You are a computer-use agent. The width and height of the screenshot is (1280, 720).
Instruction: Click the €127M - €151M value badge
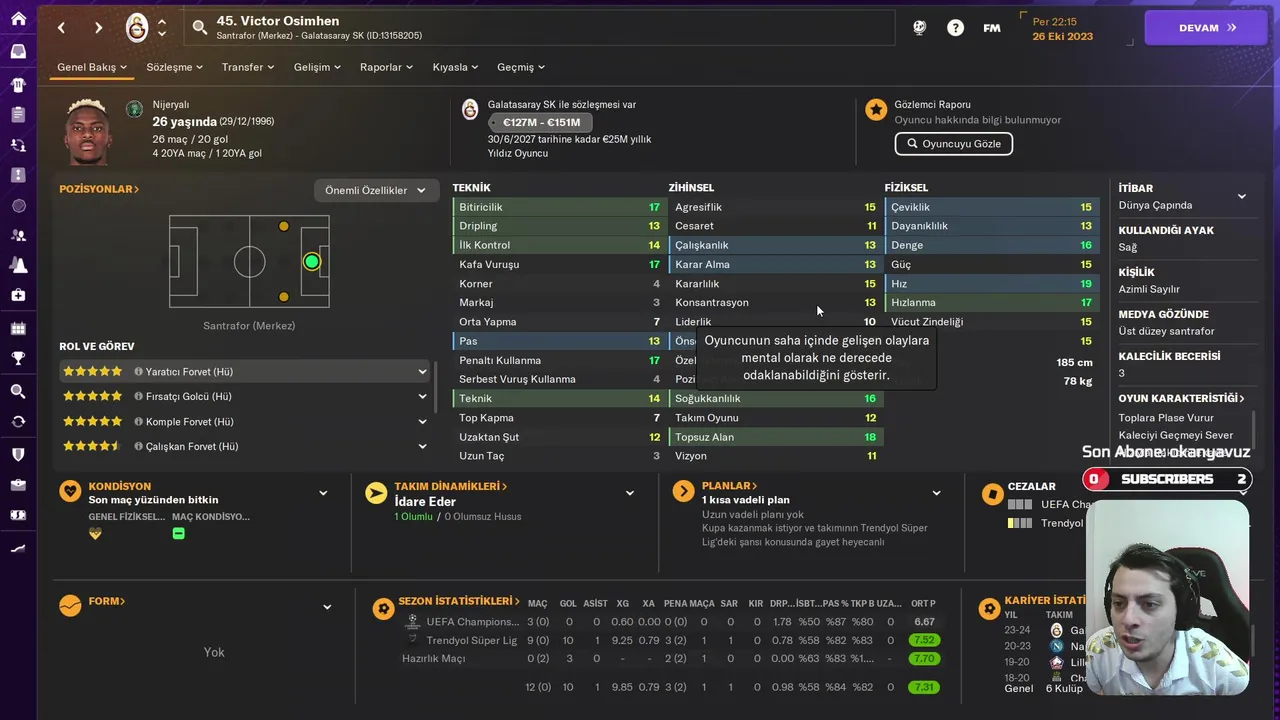click(541, 122)
